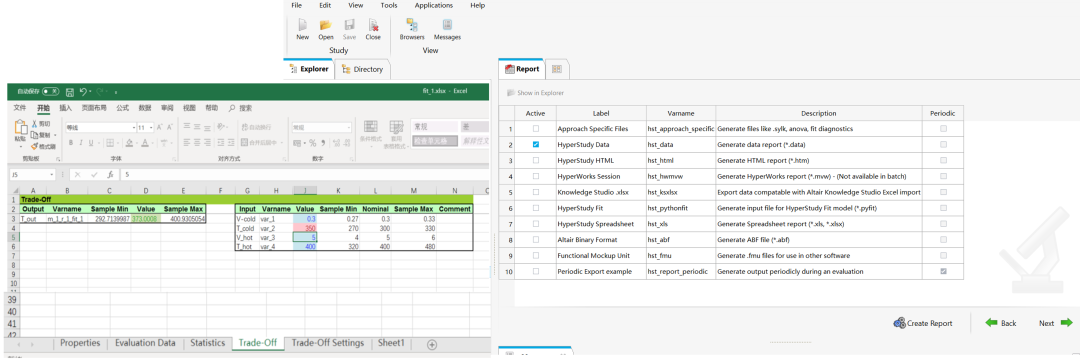Open HyperStudy Applications menu
This screenshot has width=1080, height=363.
(x=434, y=5)
